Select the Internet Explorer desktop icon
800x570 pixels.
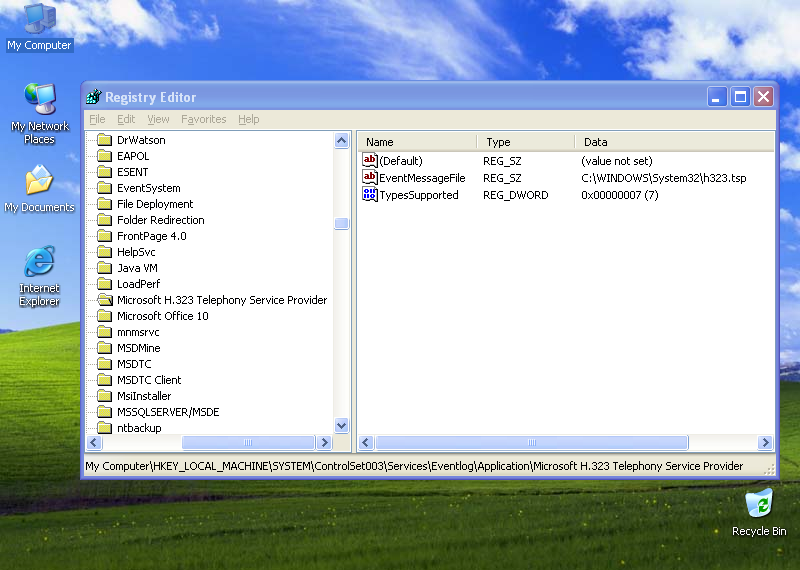pos(39,276)
